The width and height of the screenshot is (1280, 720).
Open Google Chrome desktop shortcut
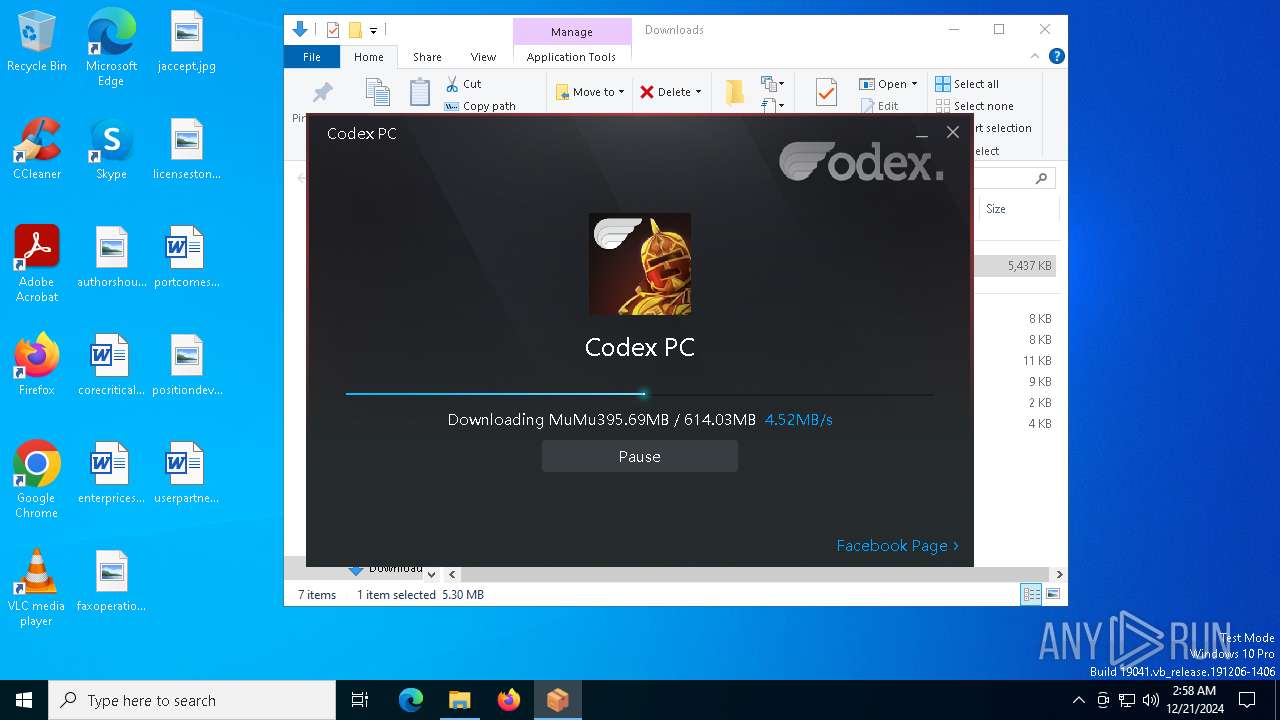point(37,479)
